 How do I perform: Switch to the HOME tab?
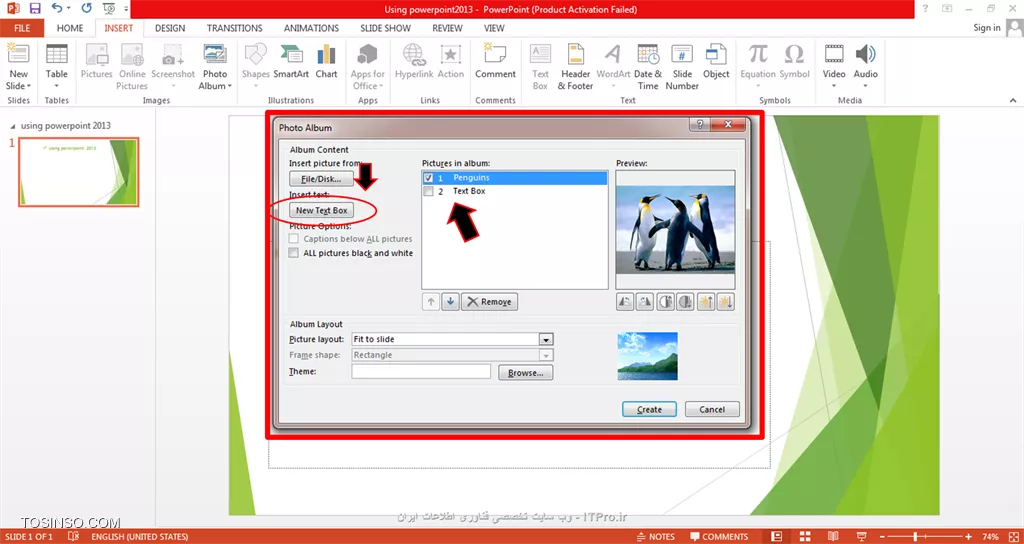[x=70, y=28]
